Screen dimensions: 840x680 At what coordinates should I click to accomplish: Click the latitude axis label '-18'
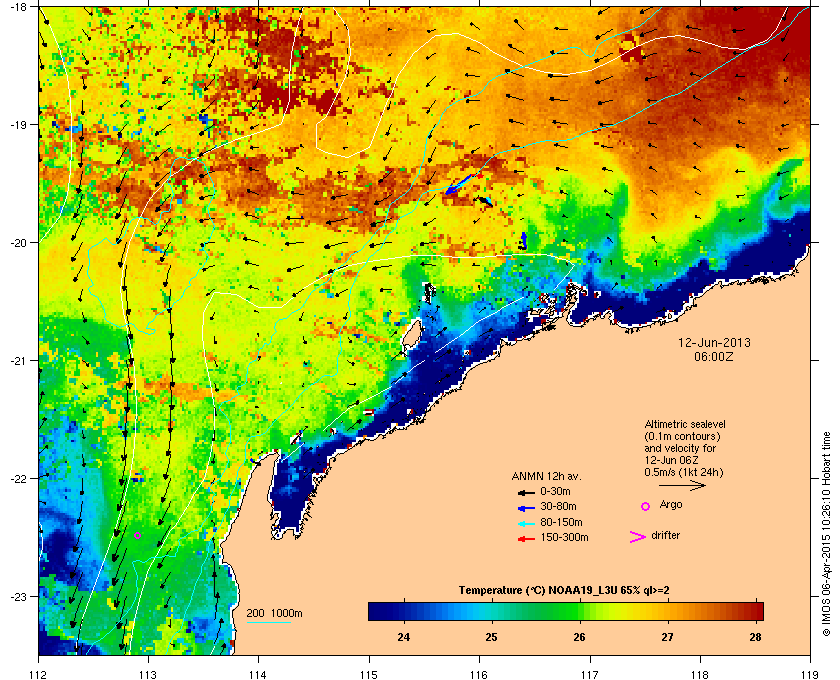(18, 6)
